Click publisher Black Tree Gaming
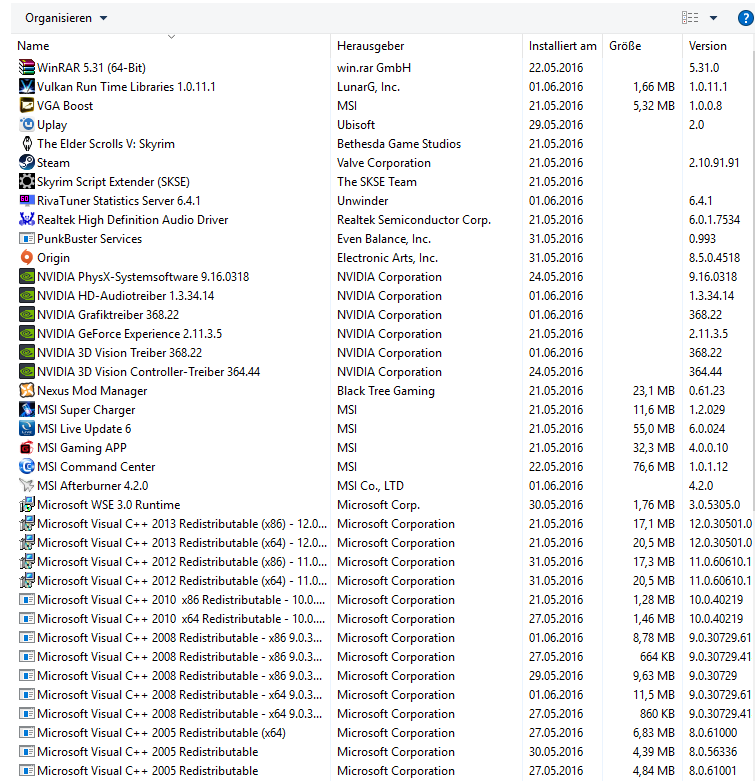The width and height of the screenshot is (755, 781). (x=385, y=390)
